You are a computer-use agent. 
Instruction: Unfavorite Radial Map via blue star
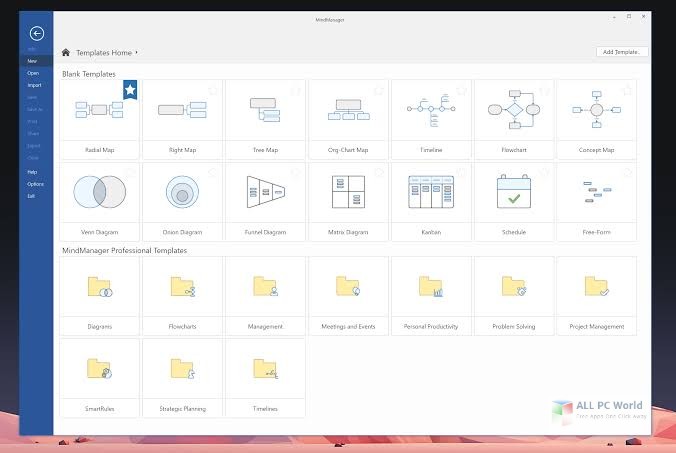pyautogui.click(x=130, y=90)
